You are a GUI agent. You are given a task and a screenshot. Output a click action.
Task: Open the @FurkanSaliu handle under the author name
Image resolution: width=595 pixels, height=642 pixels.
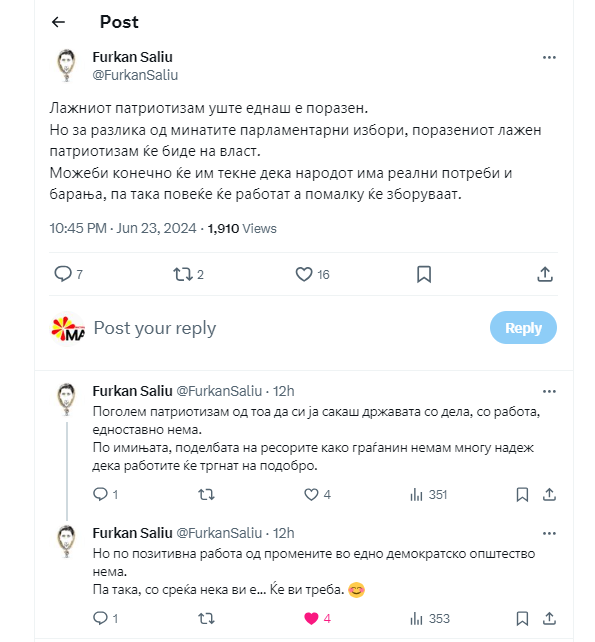point(135,75)
